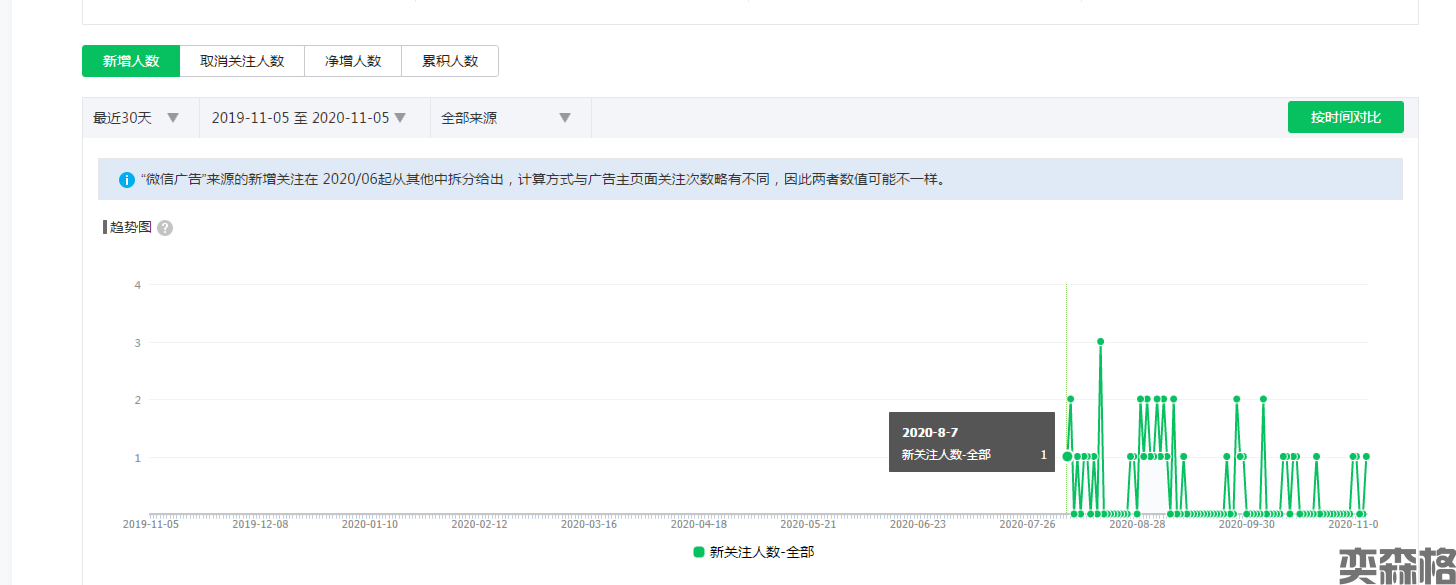Click the 2020-08-28 x-axis date label
Screen dimensions: 1456x585
tap(1137, 523)
